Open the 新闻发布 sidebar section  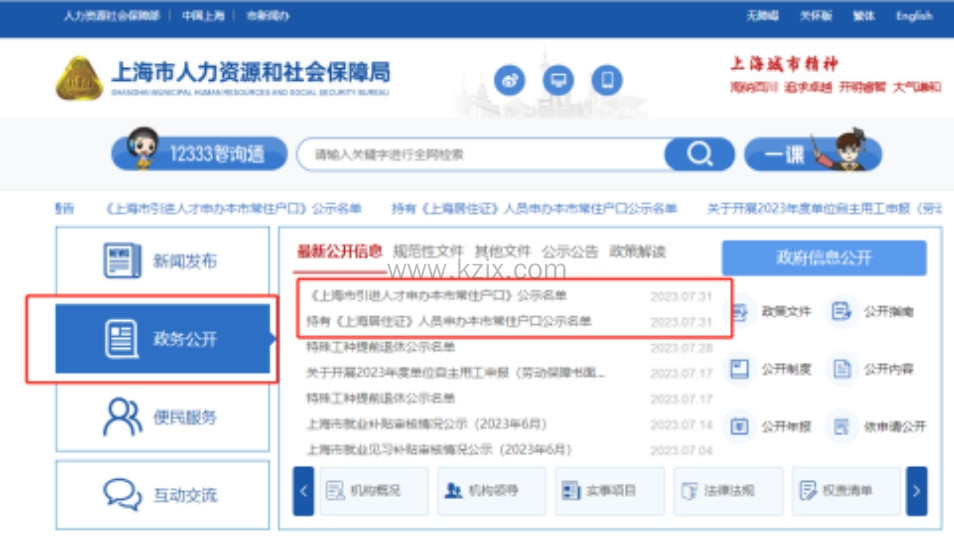pos(162,261)
